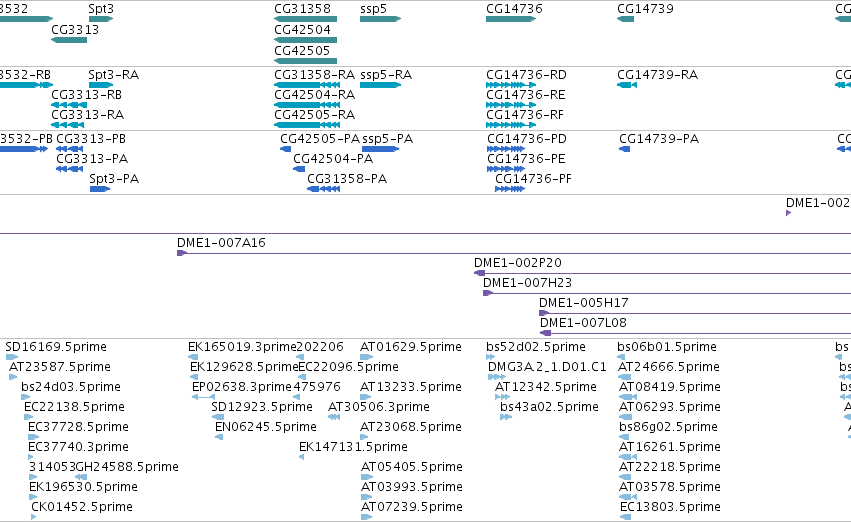Viewport: 851px width, 522px height.
Task: Click BAC clone DME1-002P20
Action: click(x=662, y=273)
